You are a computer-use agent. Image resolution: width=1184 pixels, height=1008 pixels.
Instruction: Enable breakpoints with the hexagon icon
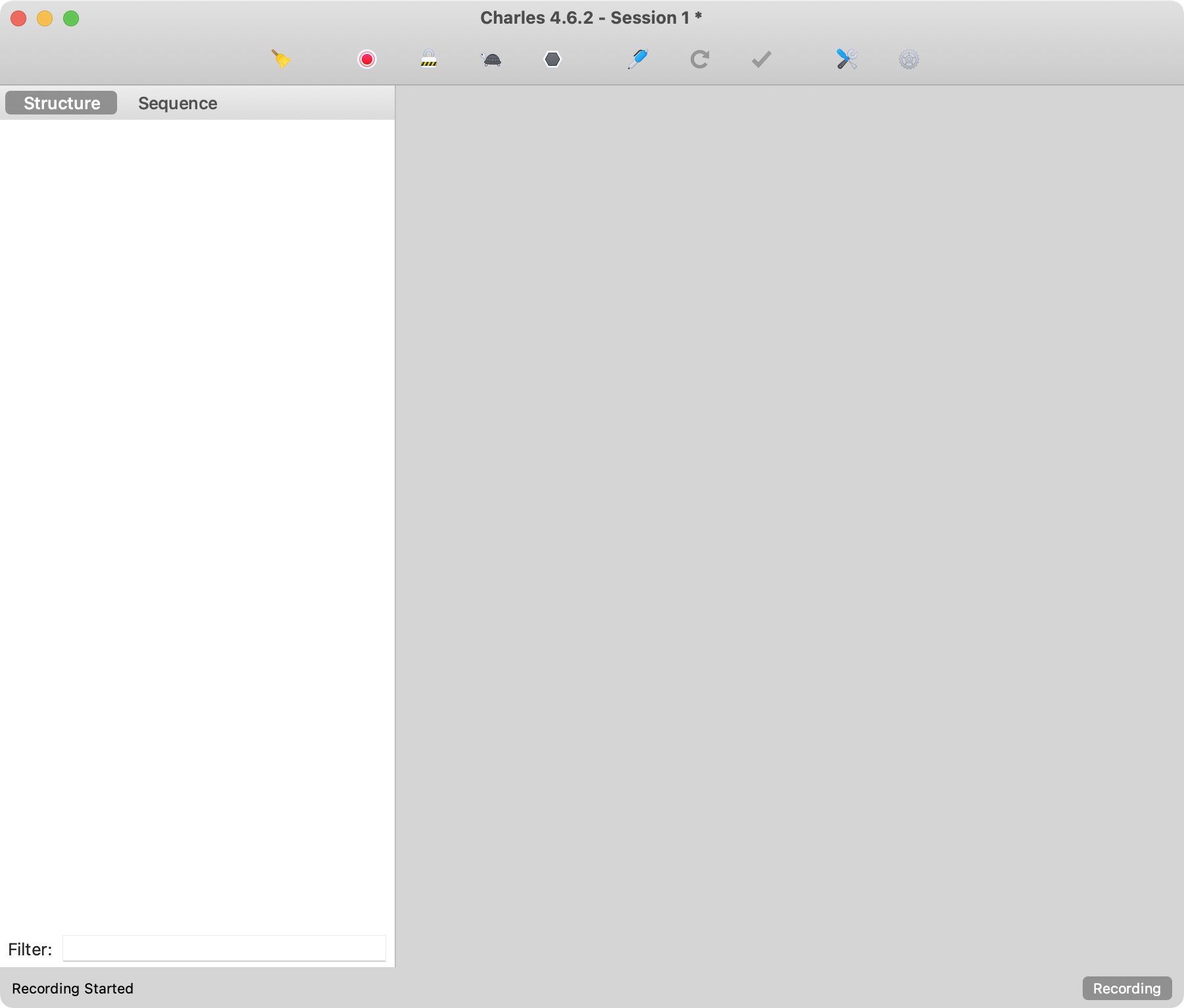coord(553,59)
